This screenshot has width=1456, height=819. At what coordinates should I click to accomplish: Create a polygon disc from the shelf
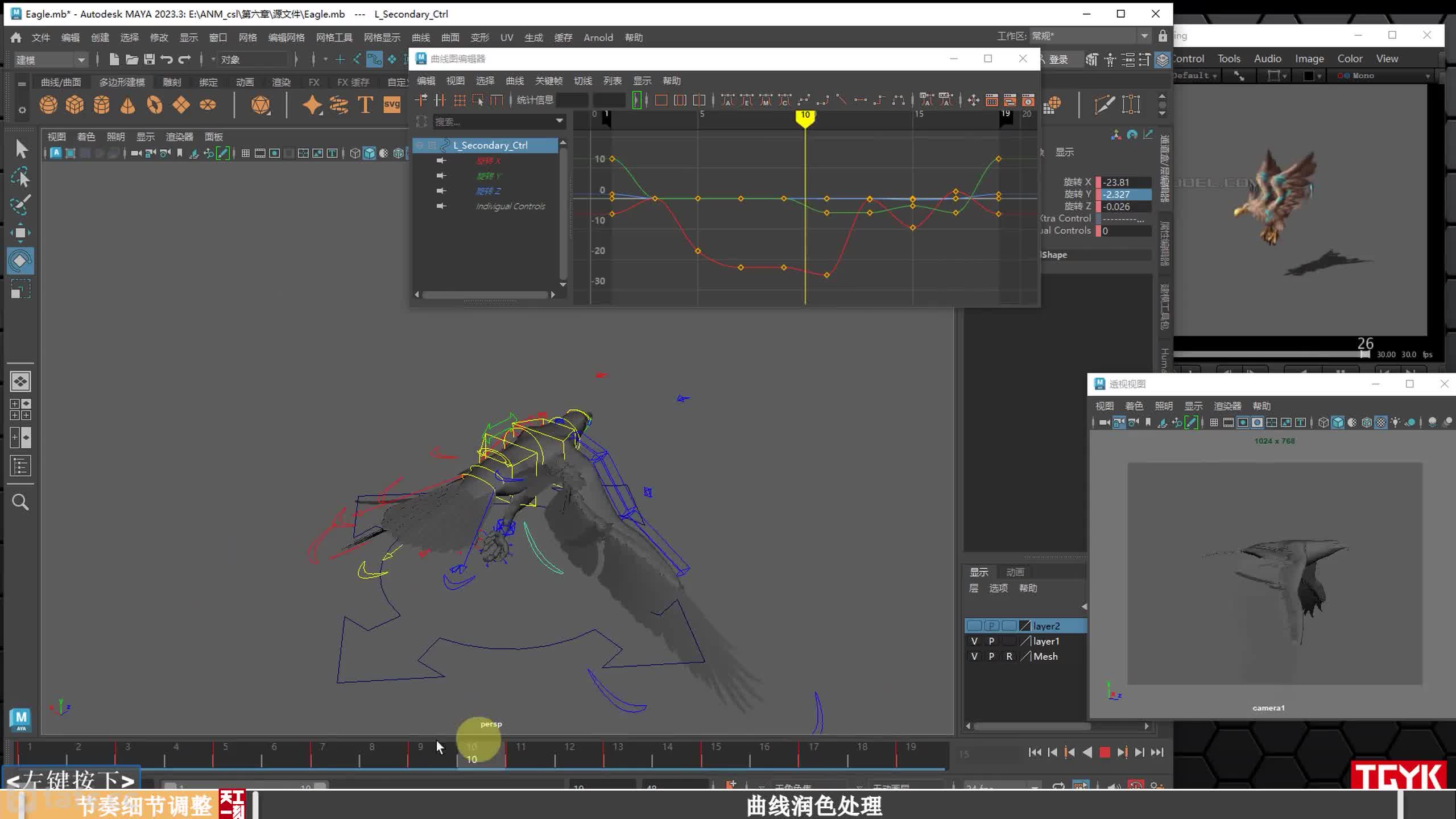208,105
